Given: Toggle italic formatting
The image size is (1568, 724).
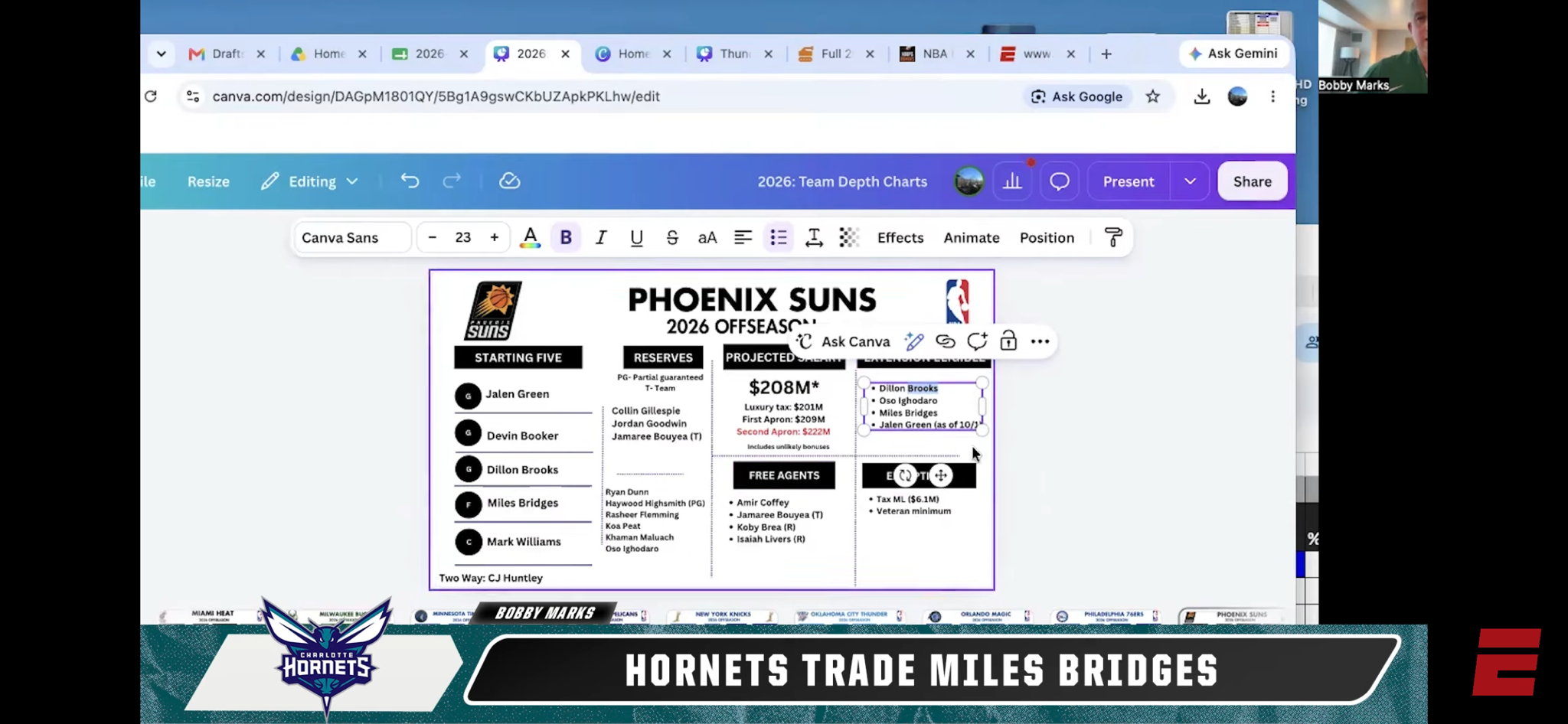Looking at the screenshot, I should tap(601, 237).
